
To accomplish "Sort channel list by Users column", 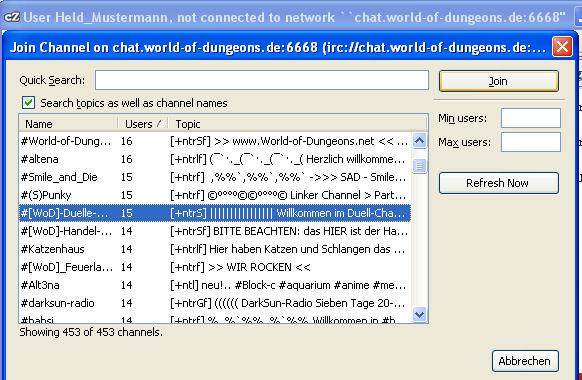I will point(143,124).
